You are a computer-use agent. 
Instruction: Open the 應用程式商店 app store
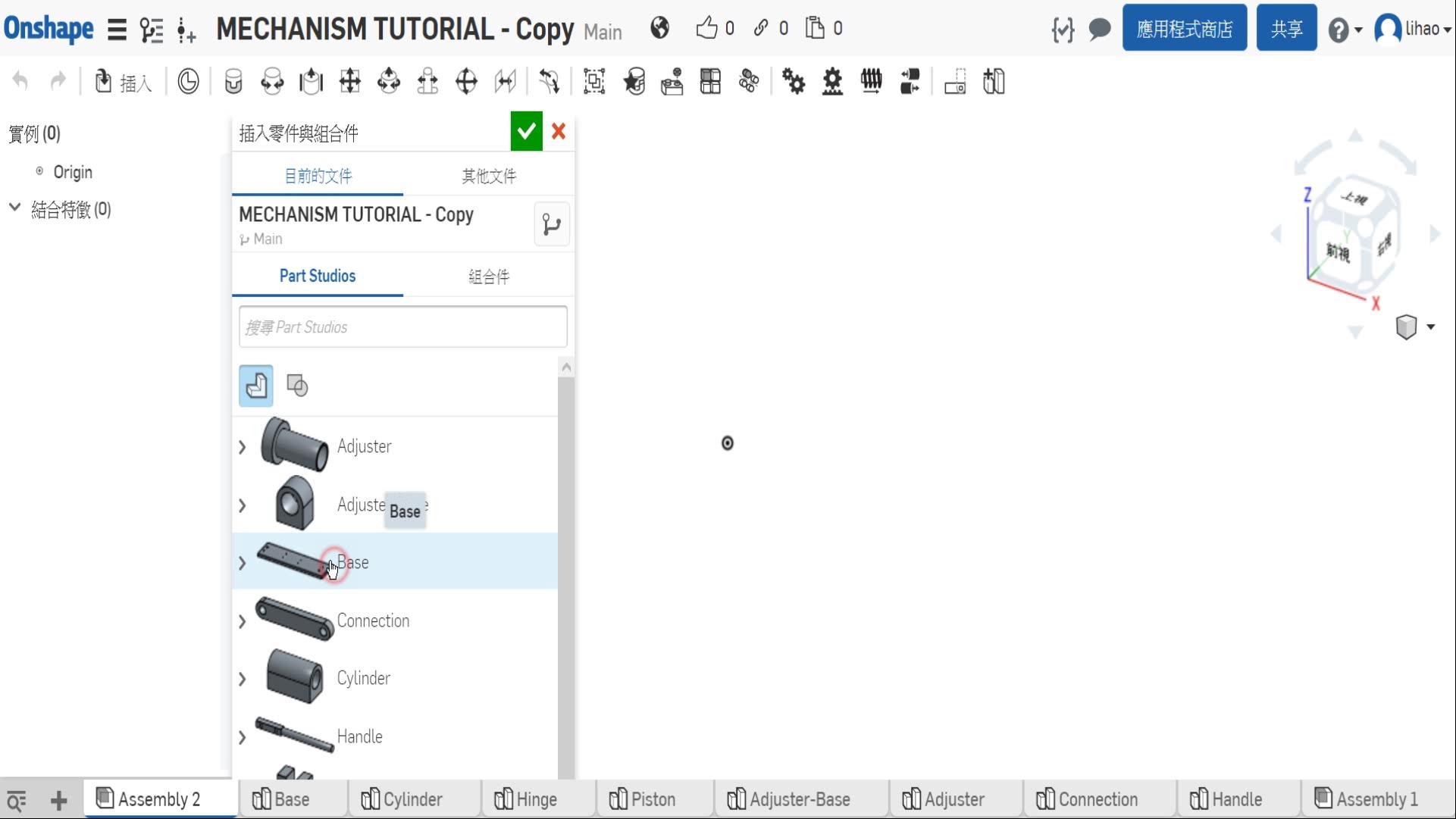1185,29
